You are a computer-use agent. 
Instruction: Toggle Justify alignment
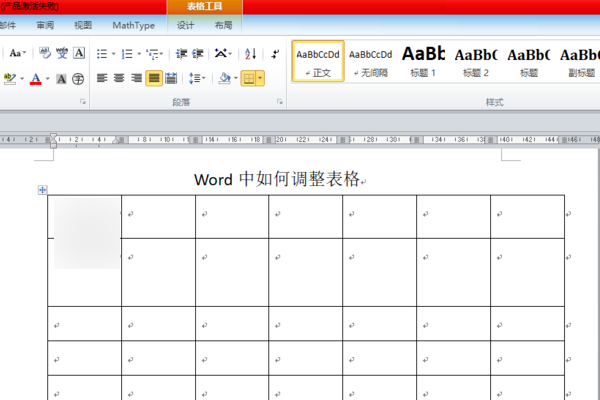pos(154,78)
